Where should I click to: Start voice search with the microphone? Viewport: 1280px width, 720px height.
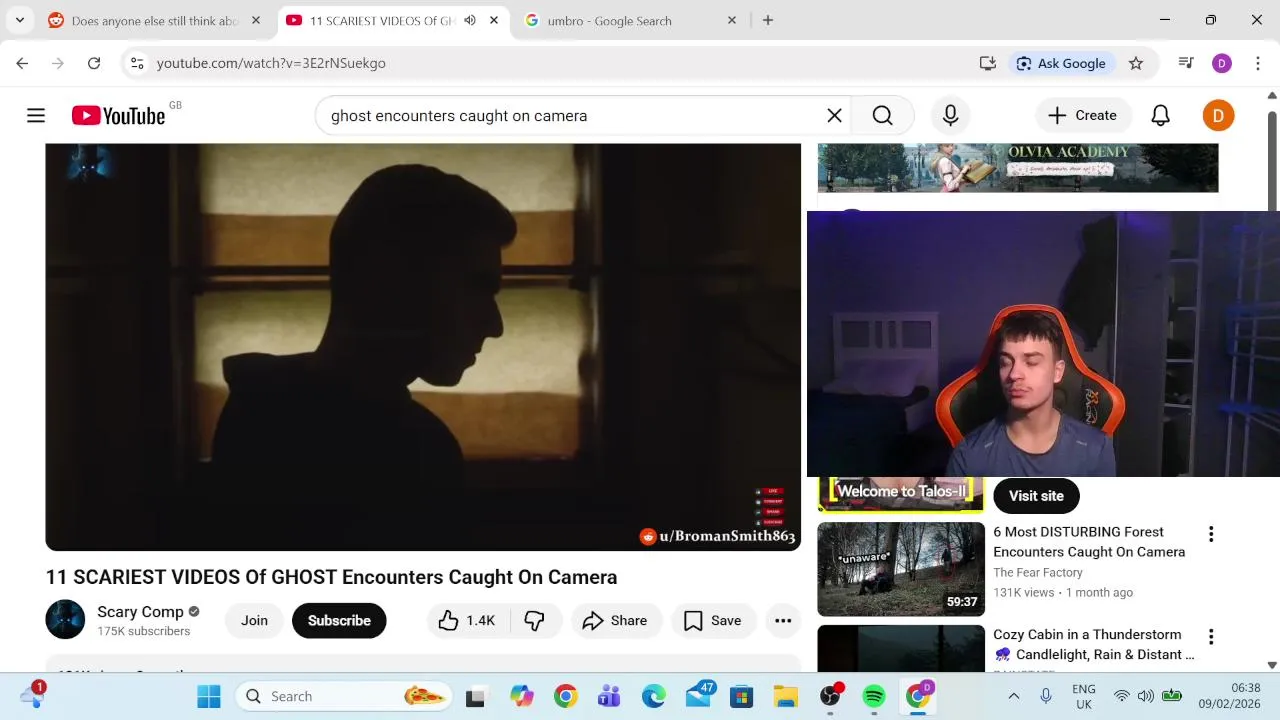click(950, 116)
